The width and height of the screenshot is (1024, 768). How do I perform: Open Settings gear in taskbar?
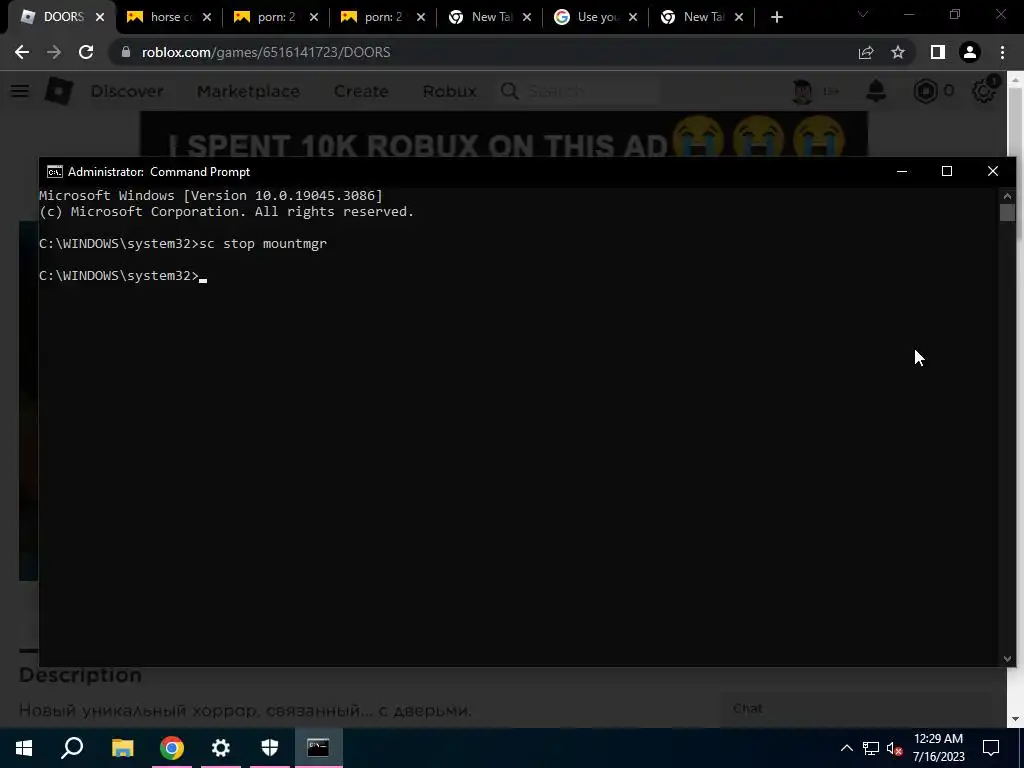pos(221,748)
